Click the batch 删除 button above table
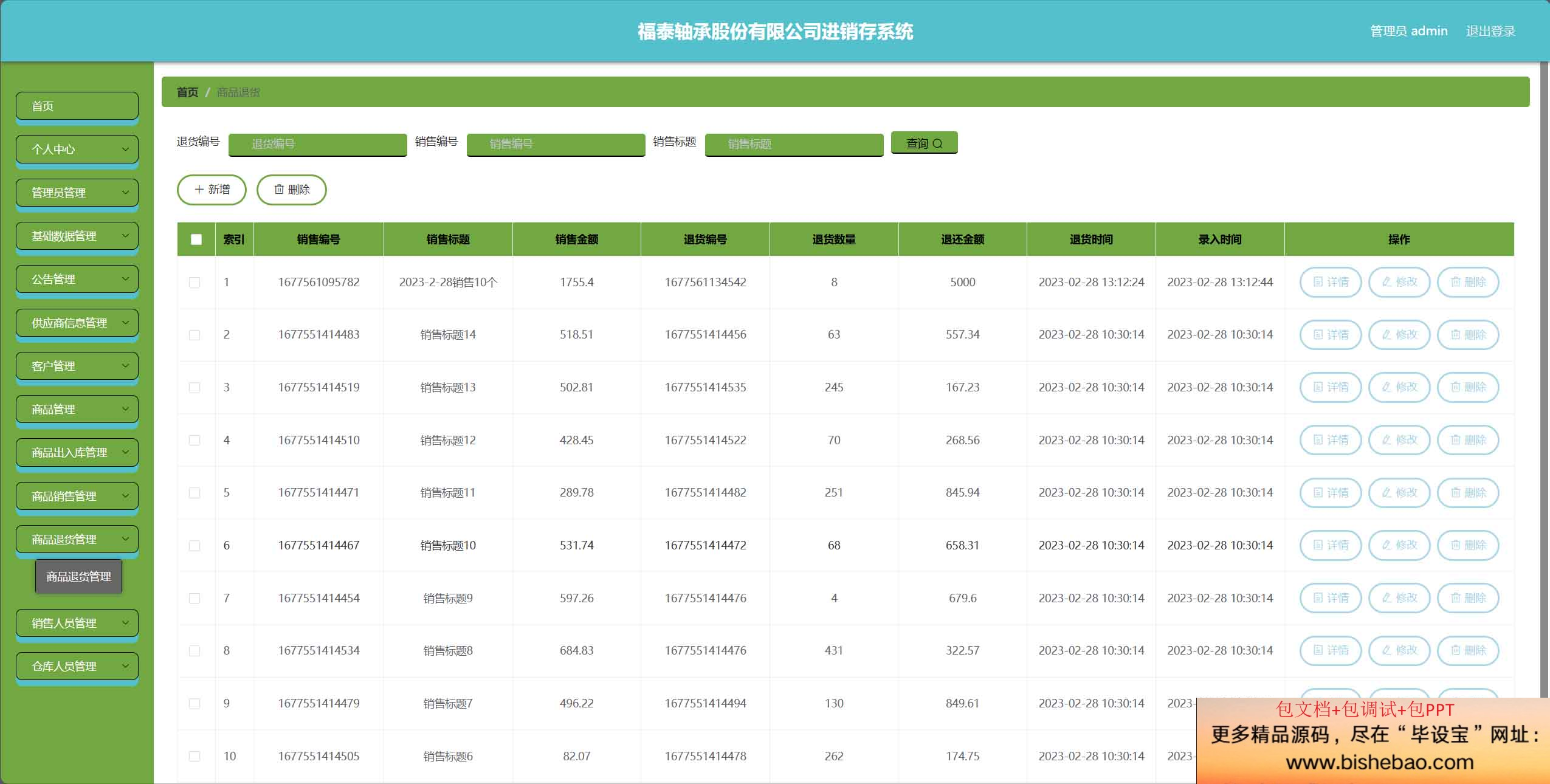Viewport: 1550px width, 784px height. [292, 190]
